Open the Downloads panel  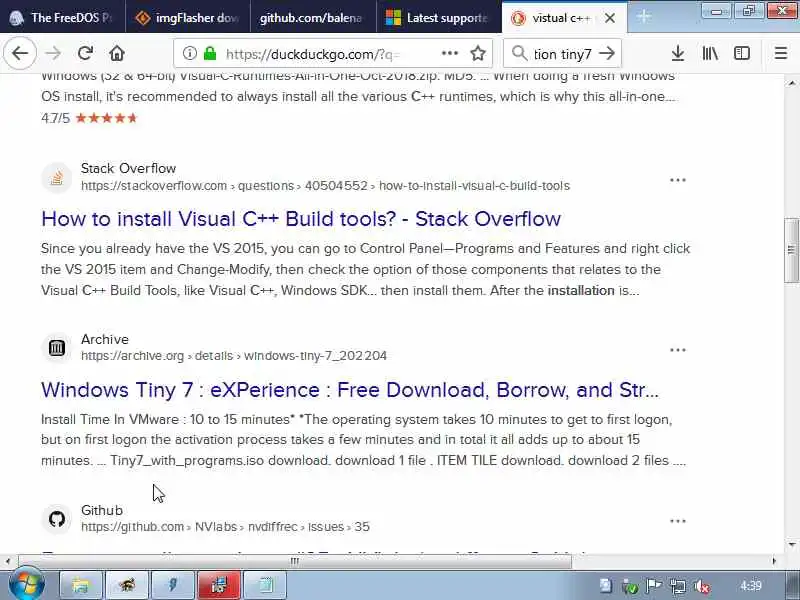tap(678, 53)
